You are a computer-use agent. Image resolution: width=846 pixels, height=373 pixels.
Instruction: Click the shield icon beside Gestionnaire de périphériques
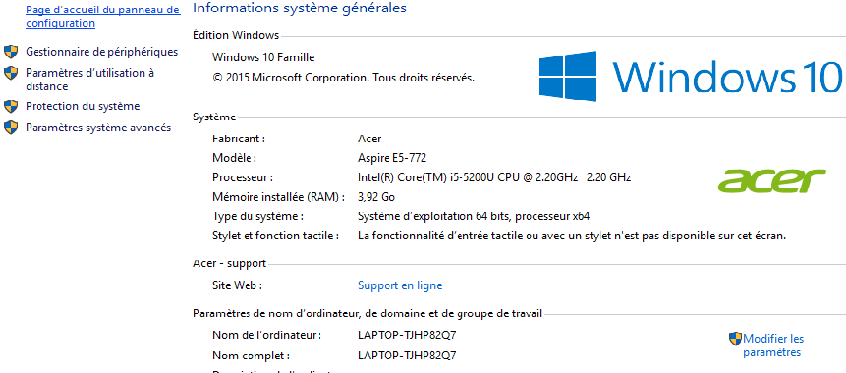pos(11,52)
